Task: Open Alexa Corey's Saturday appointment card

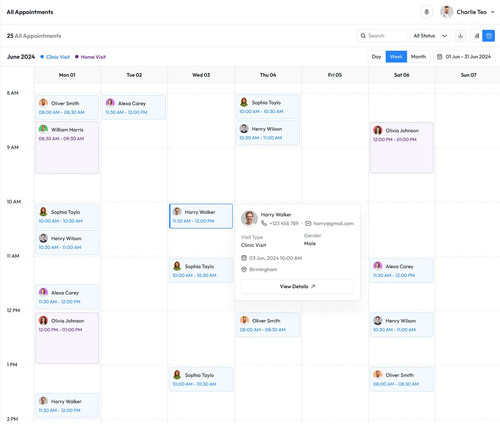Action: 402,270
